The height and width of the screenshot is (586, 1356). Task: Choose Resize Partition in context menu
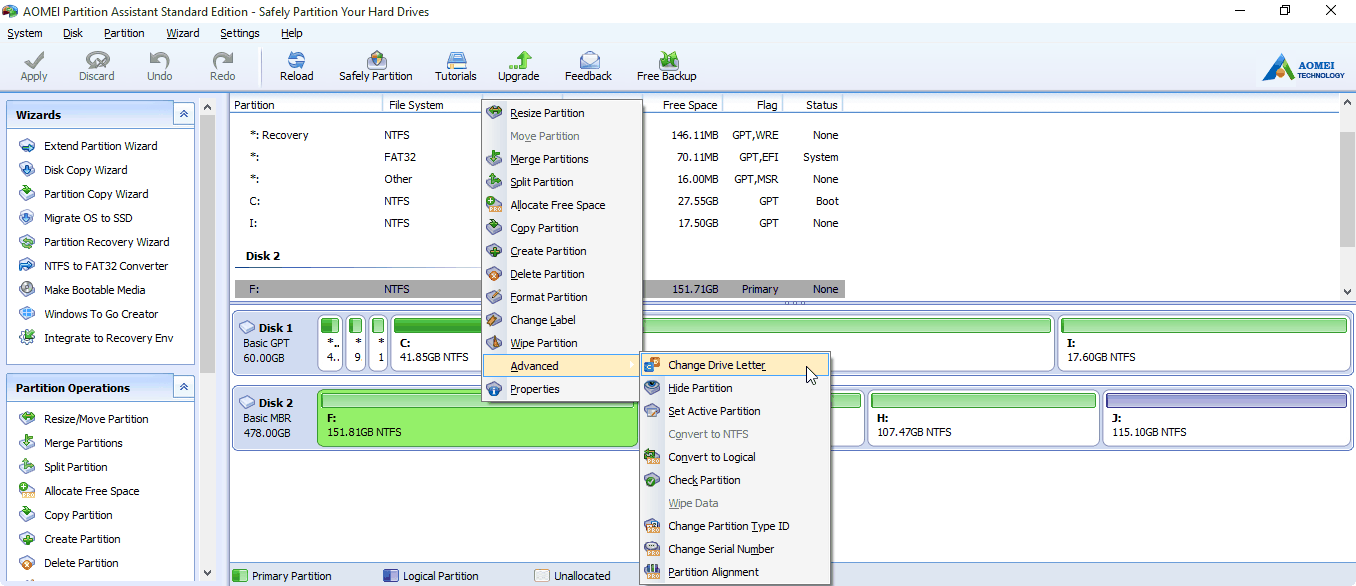tap(561, 113)
